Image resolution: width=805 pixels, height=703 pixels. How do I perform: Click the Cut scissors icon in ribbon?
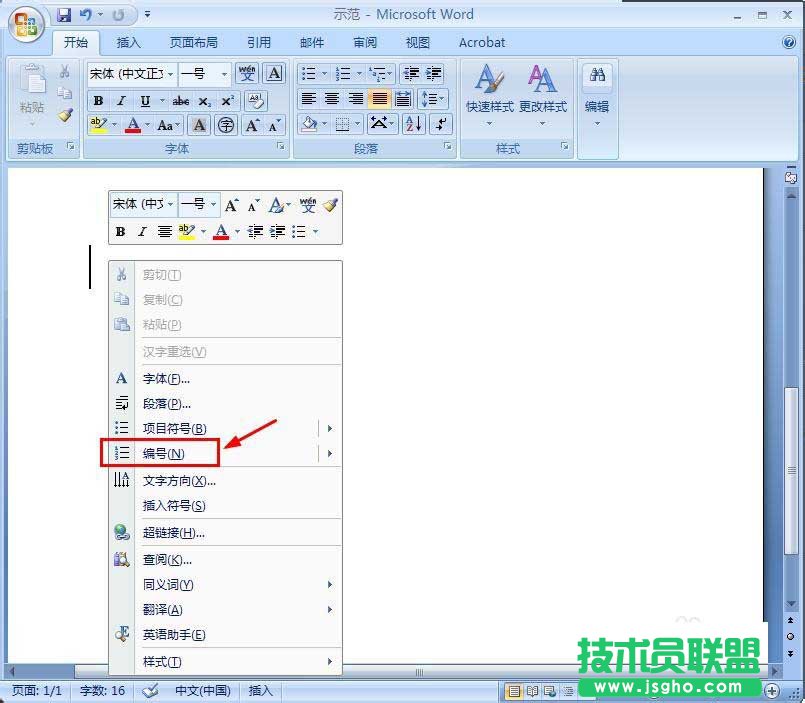click(65, 71)
